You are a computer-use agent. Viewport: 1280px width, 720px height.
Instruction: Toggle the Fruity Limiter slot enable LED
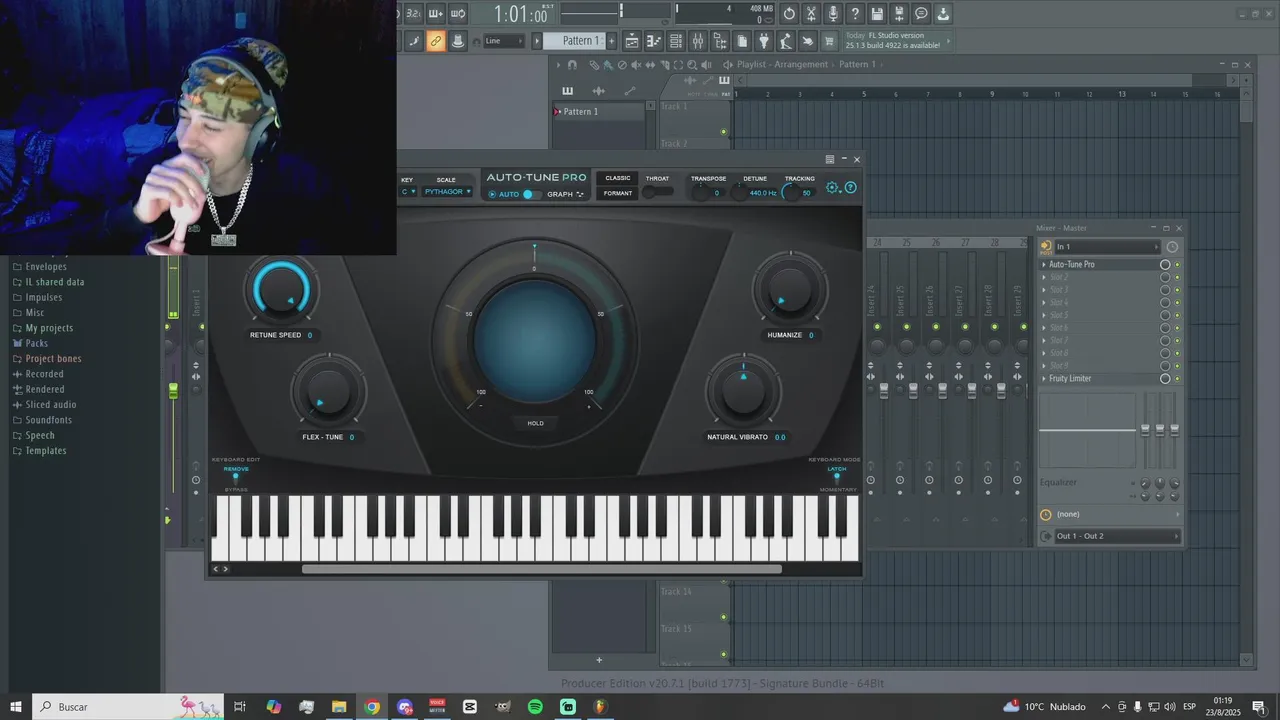tap(1177, 379)
